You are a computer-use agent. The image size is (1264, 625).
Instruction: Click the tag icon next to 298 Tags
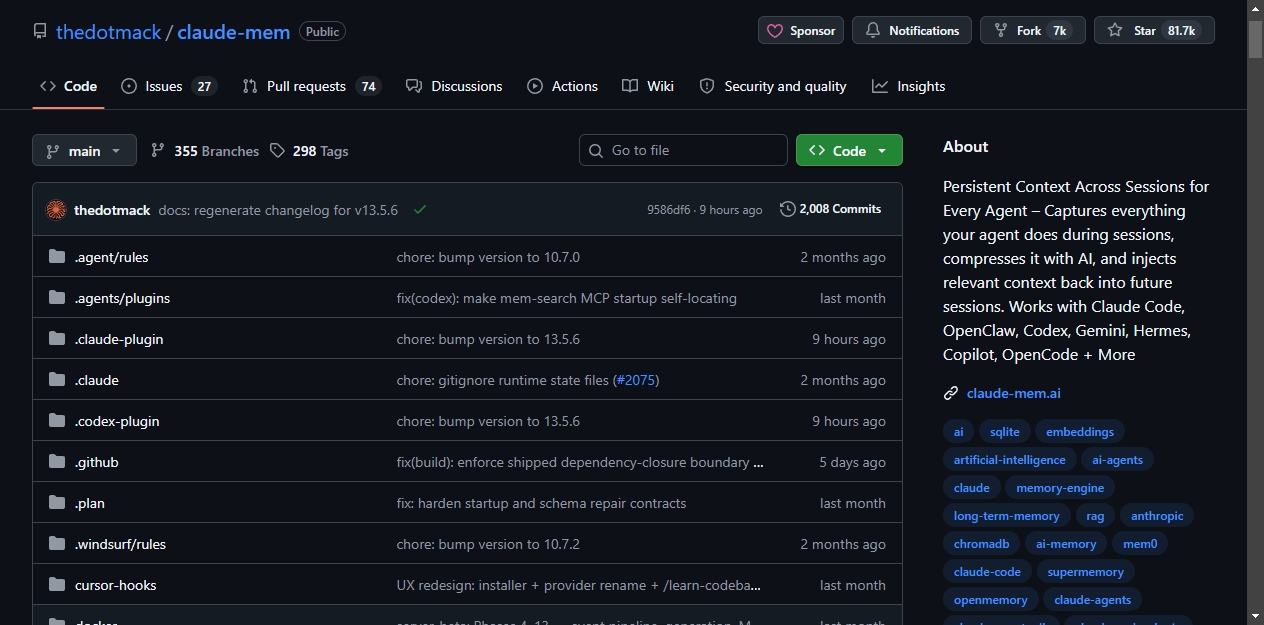[x=277, y=151]
